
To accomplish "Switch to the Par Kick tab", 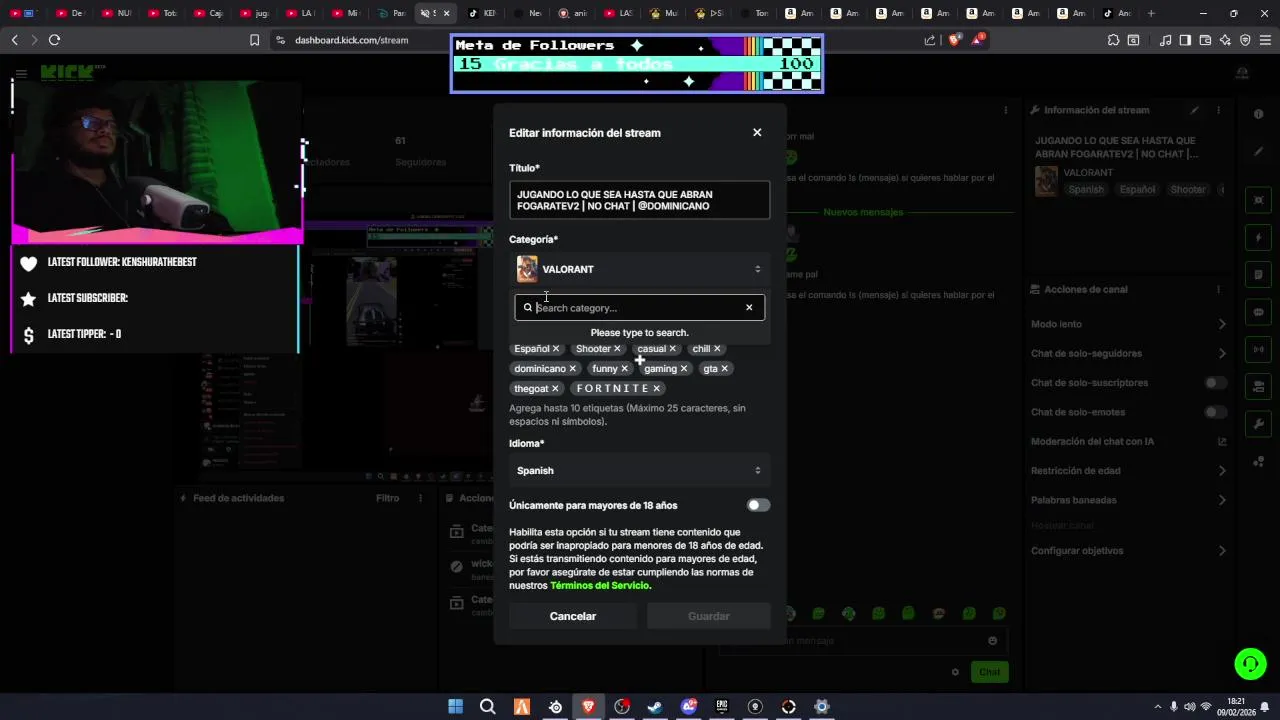I will coord(392,13).
